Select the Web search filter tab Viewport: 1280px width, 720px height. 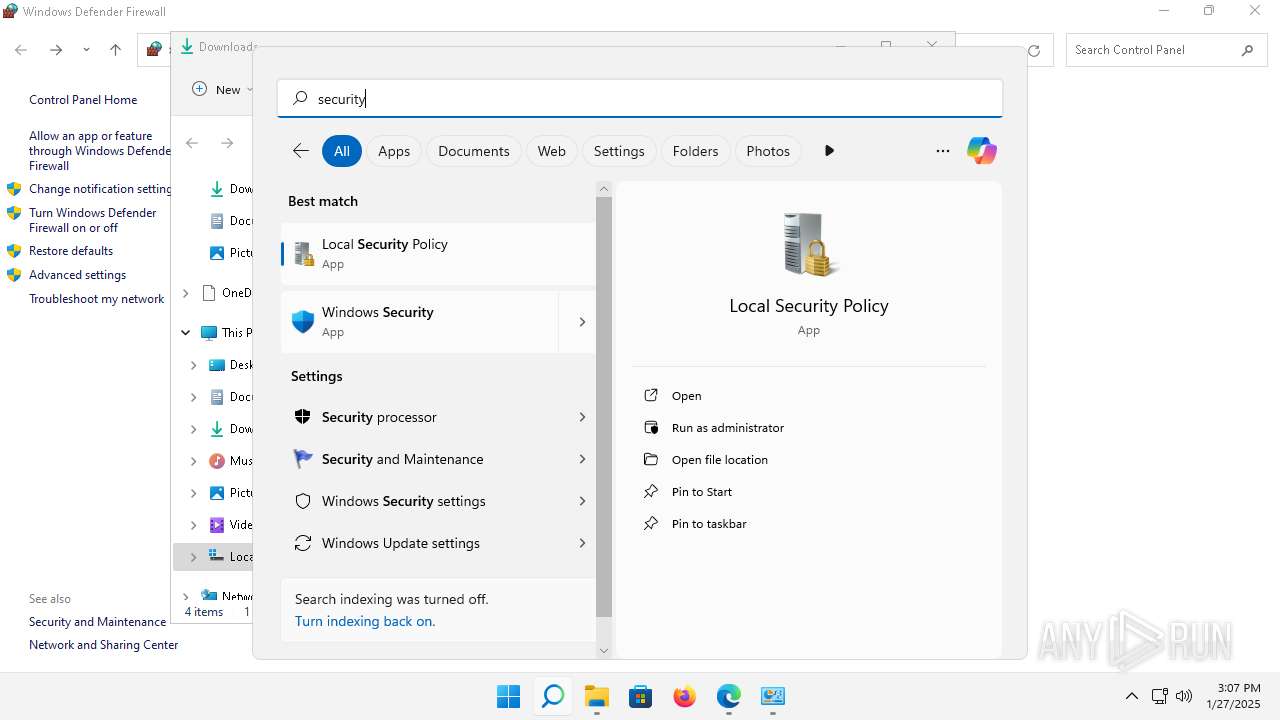pos(552,151)
